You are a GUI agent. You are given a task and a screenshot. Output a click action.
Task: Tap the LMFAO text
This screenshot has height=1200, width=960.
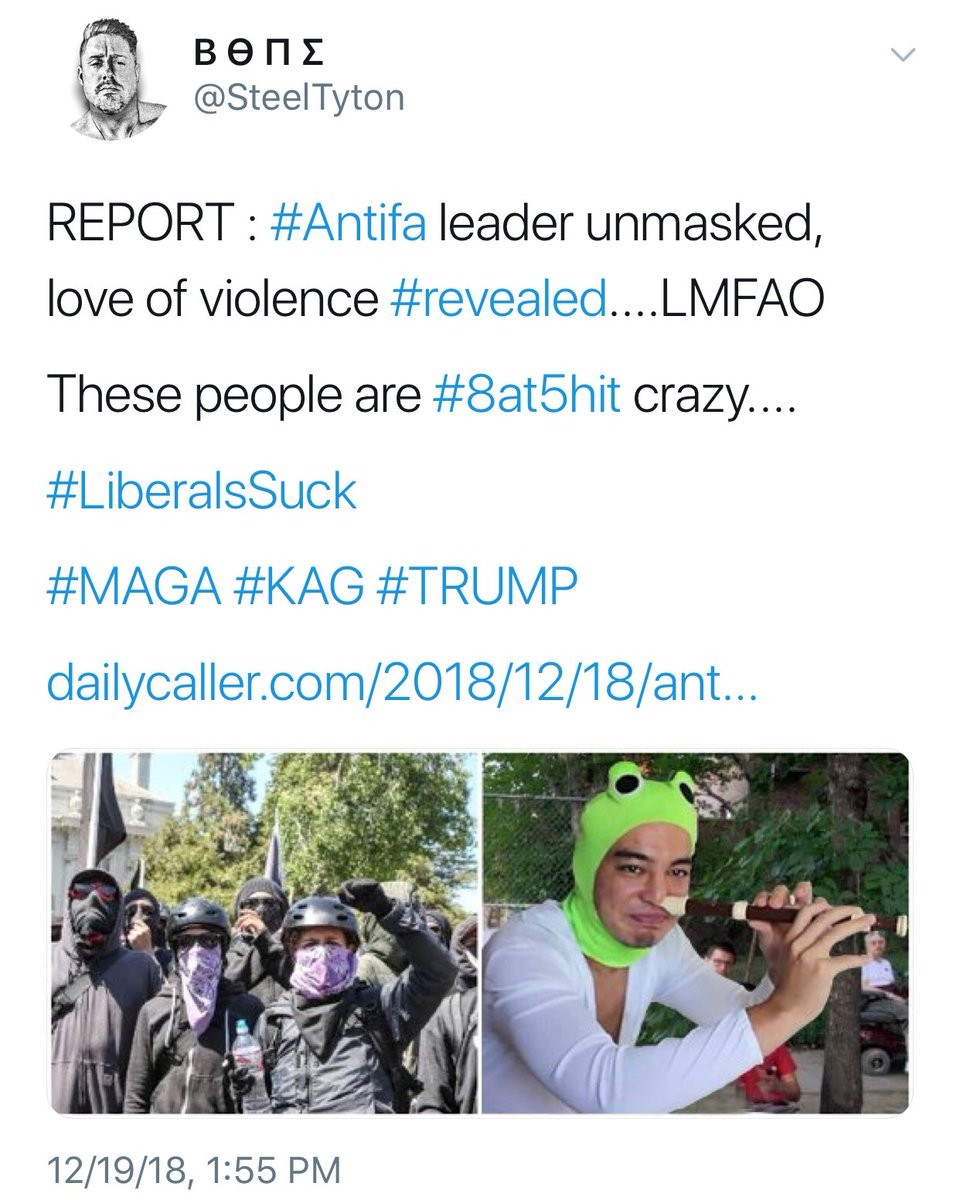739,297
